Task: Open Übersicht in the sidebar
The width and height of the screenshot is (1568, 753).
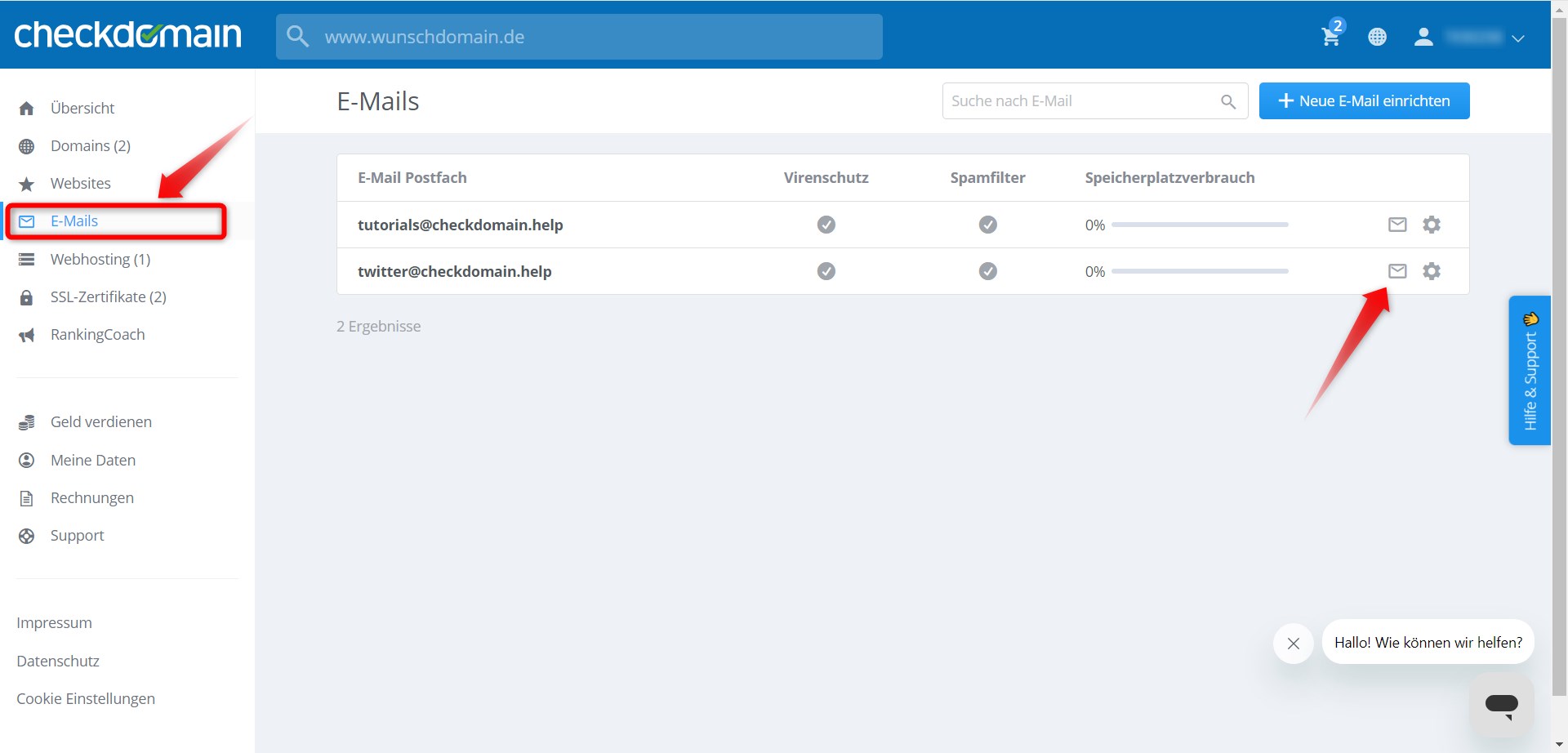Action: [x=82, y=108]
